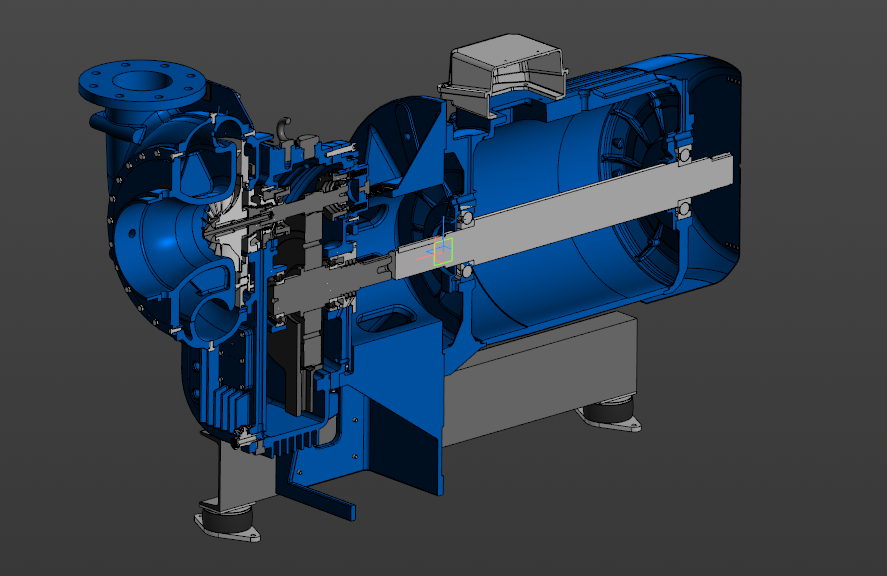Click the green origin plane gizmo on shaft

(443, 250)
